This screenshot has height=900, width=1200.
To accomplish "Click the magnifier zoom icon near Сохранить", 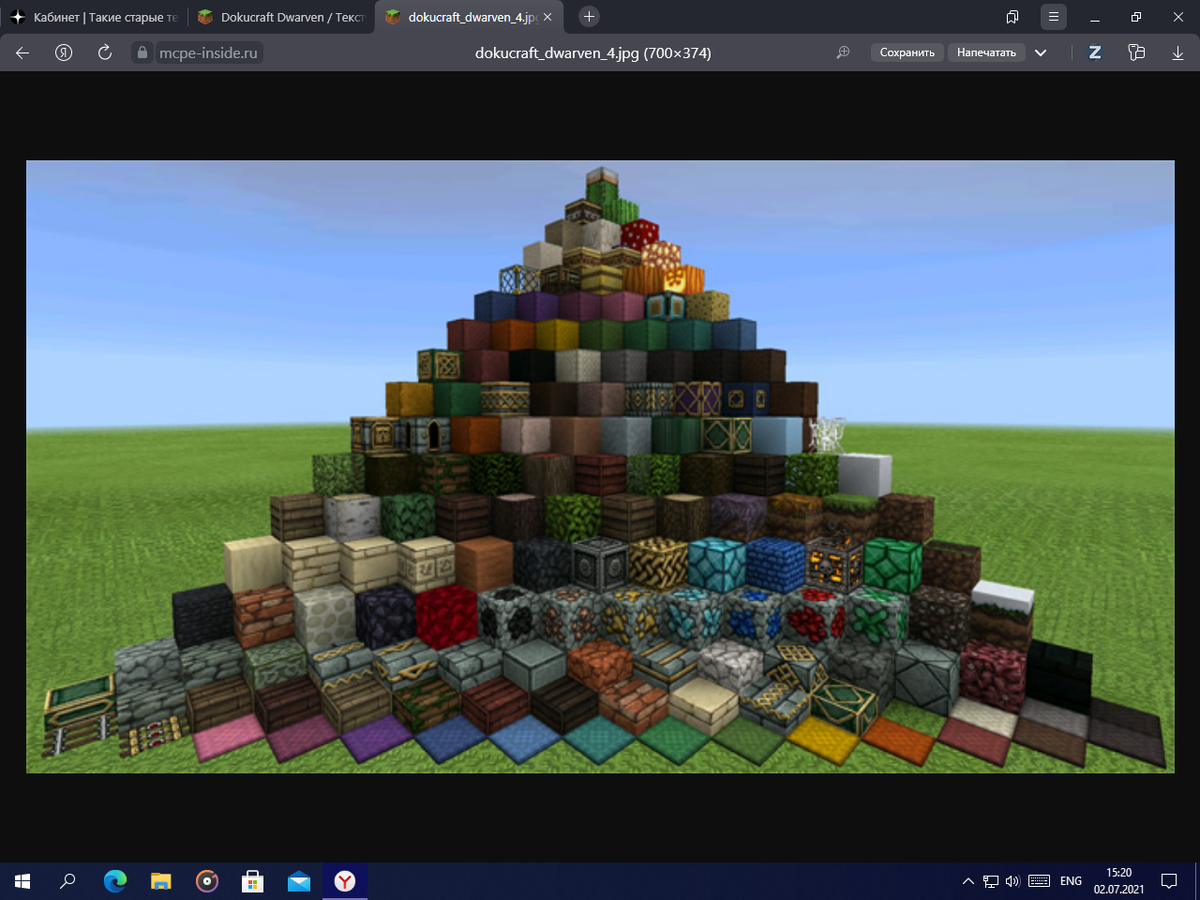I will point(843,53).
